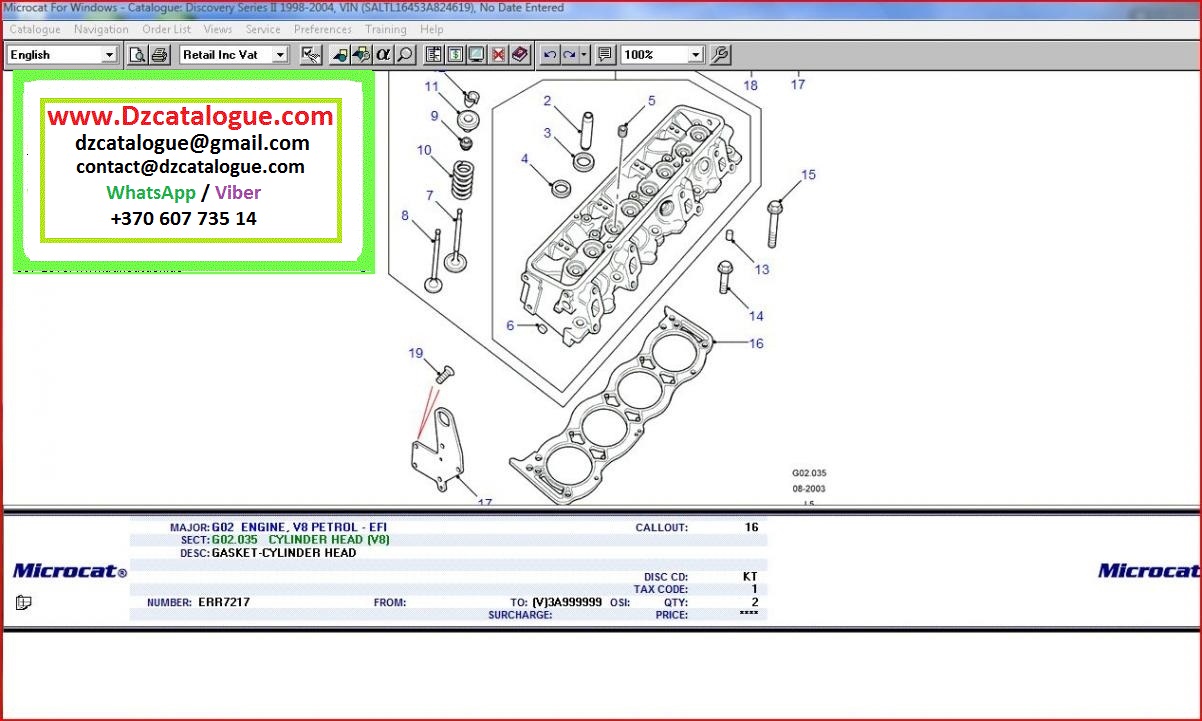Image resolution: width=1202 pixels, height=721 pixels.
Task: Click the hand-with-checkmark toolbar icon
Action: pos(311,55)
